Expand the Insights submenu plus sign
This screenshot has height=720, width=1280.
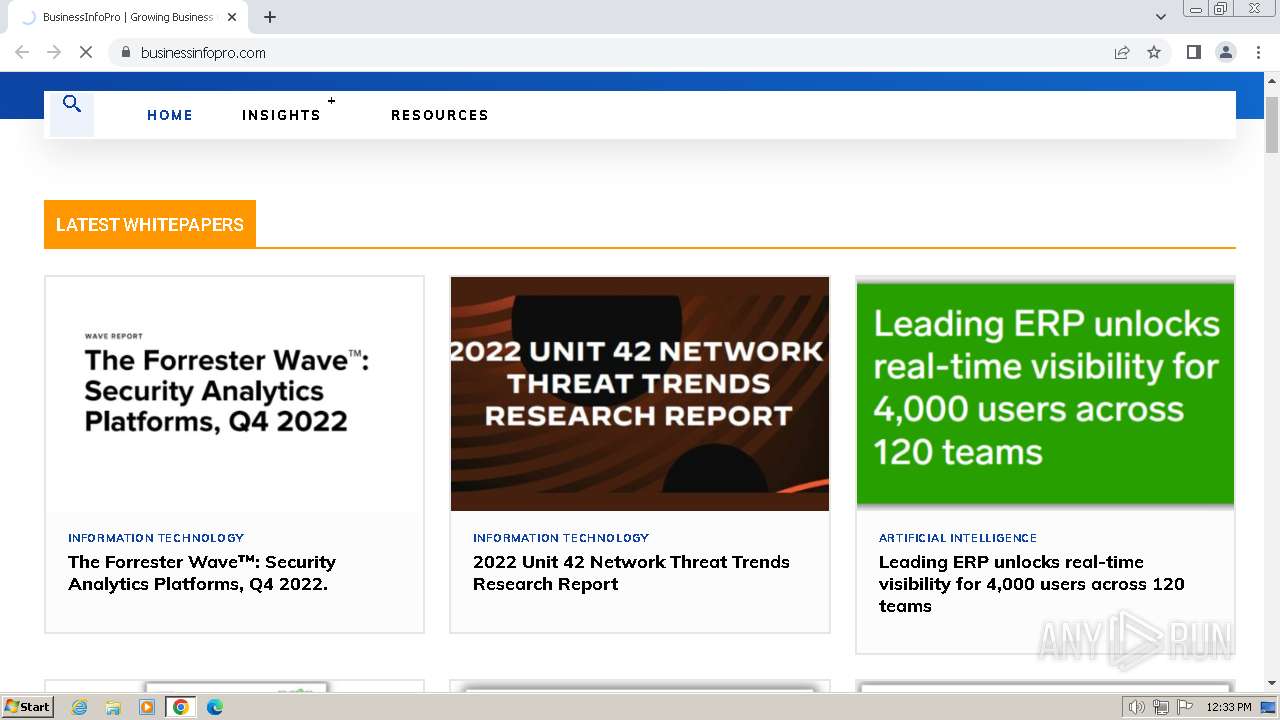pos(331,101)
